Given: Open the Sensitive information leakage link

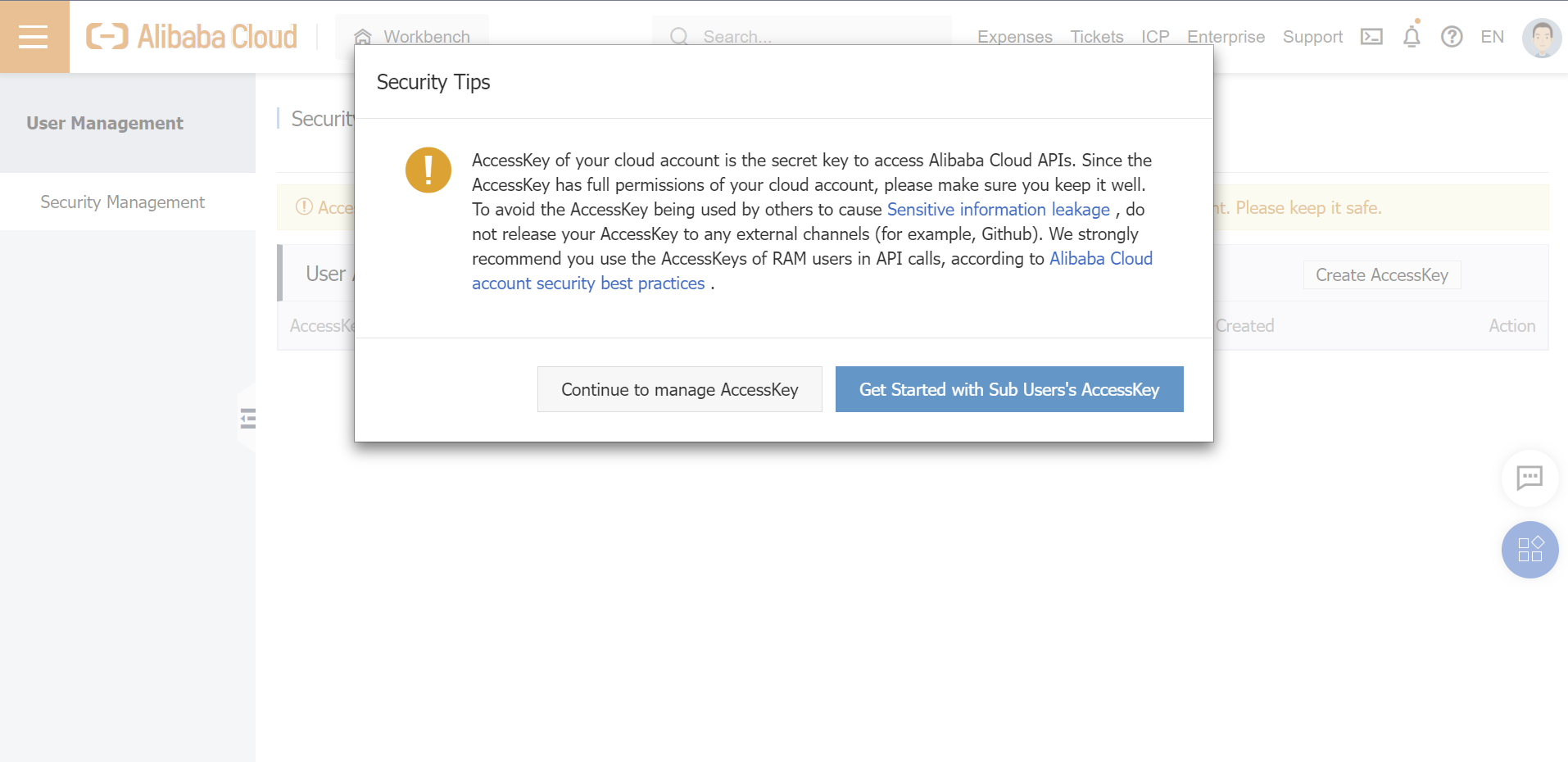Looking at the screenshot, I should pos(998,210).
